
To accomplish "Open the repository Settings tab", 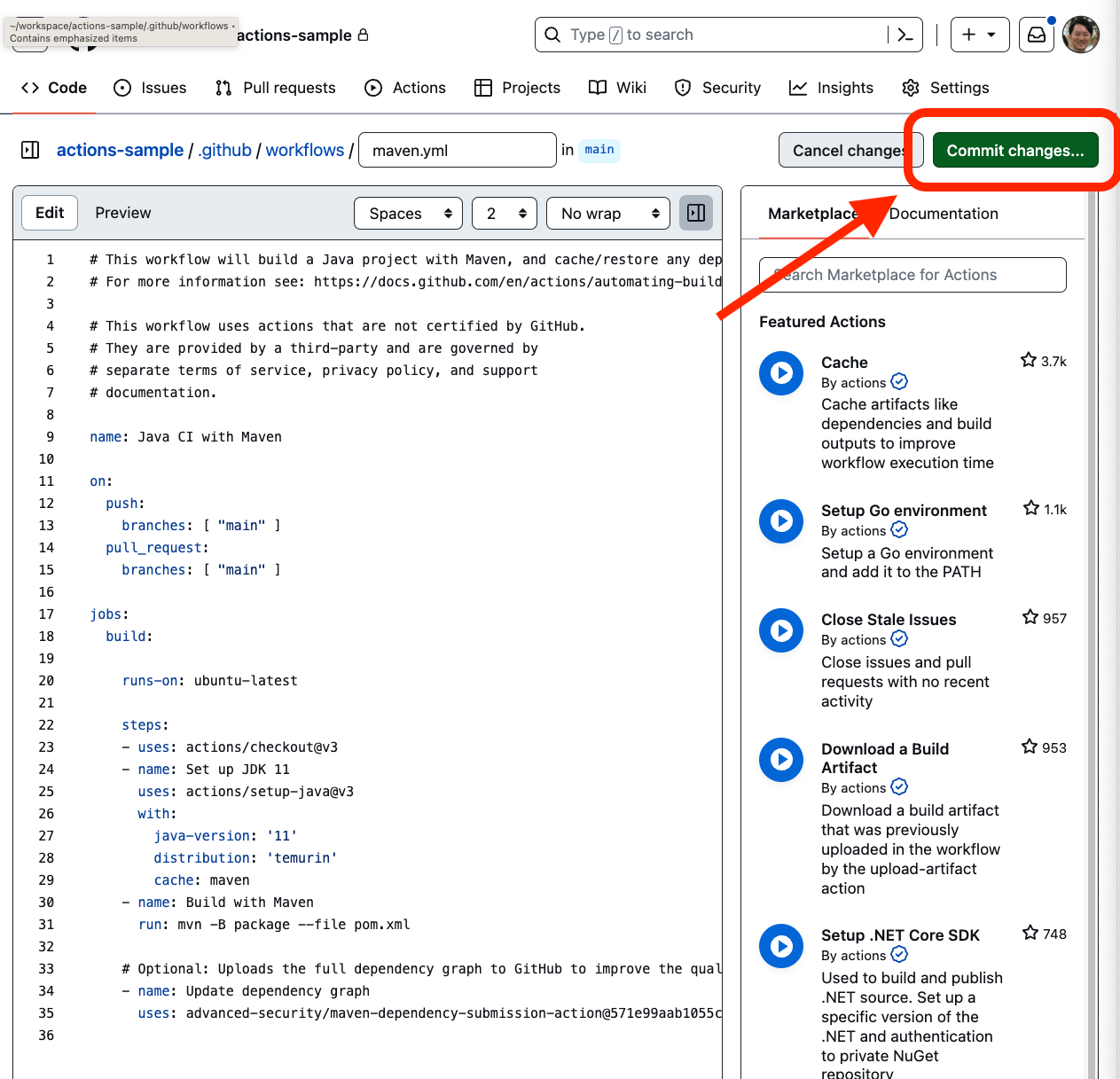I will tap(945, 88).
